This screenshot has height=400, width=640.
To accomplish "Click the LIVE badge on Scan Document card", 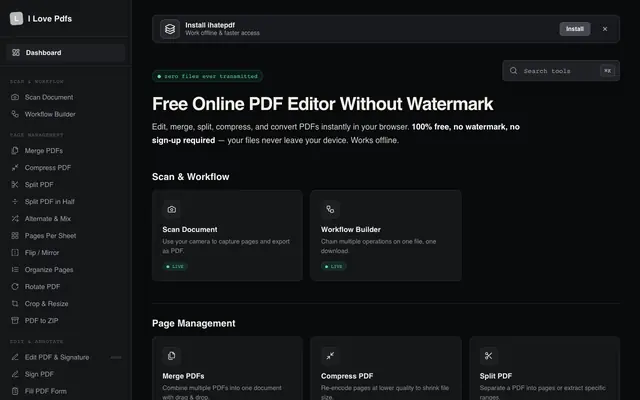I will click(x=175, y=267).
